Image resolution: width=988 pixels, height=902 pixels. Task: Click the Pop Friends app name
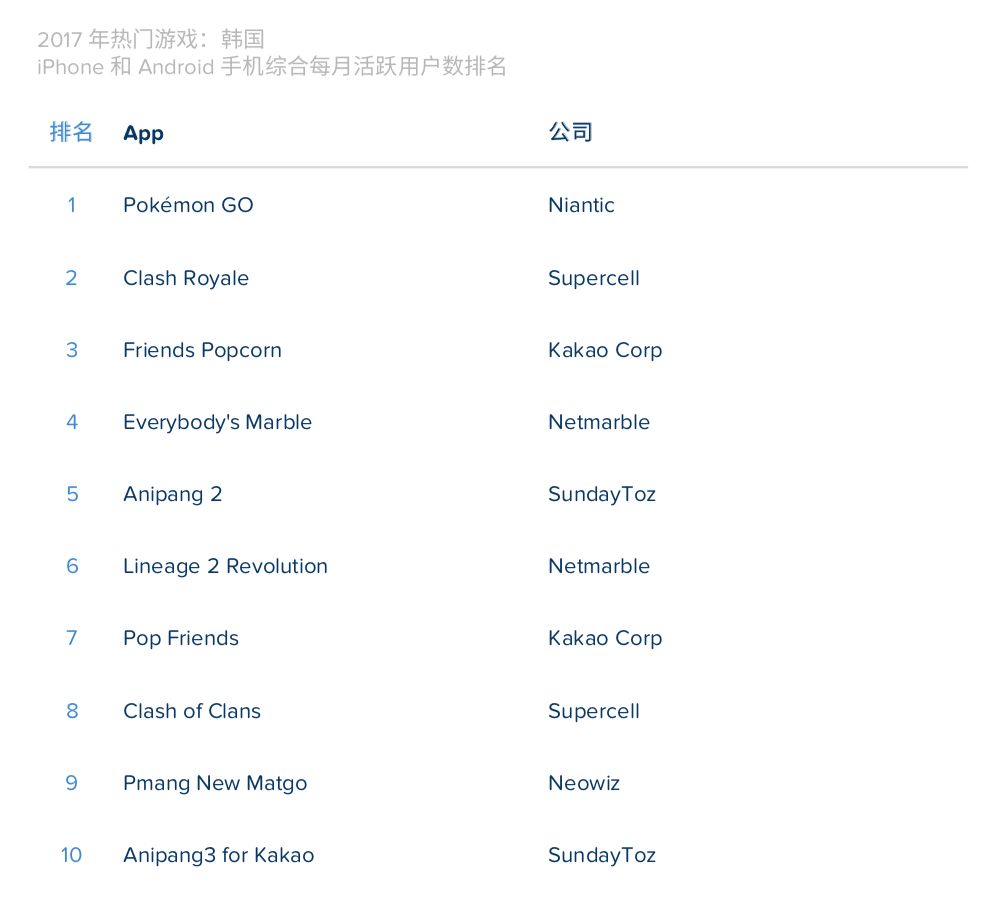tap(181, 638)
